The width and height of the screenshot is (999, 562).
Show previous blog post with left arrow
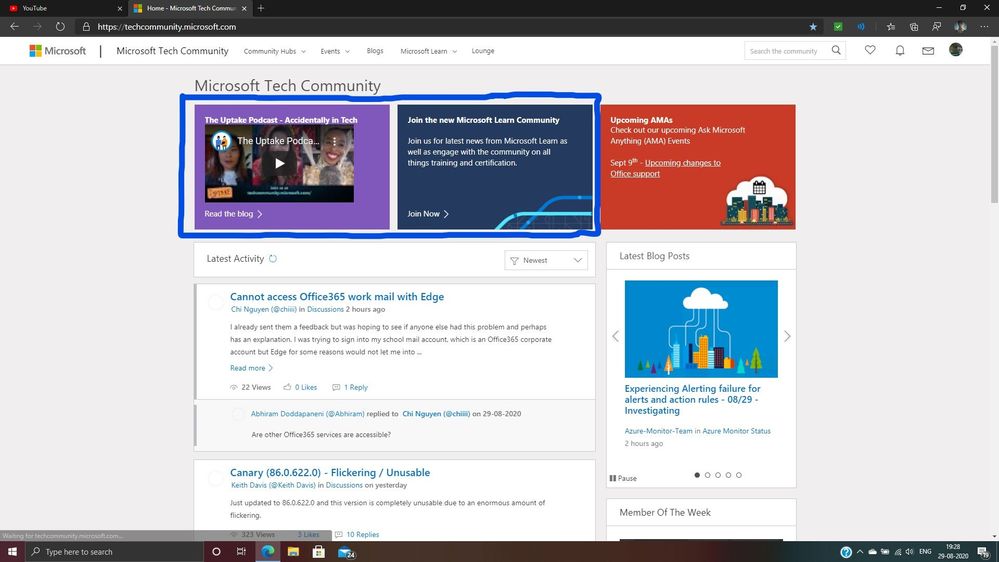[615, 336]
